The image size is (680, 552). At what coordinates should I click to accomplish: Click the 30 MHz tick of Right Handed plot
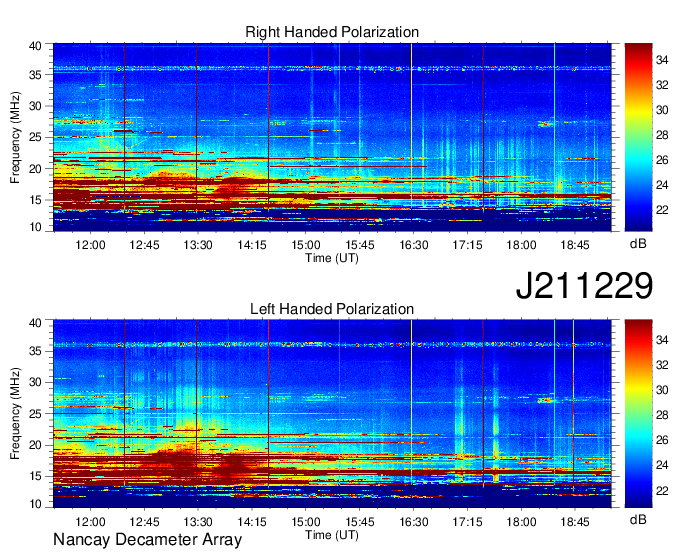click(35, 106)
